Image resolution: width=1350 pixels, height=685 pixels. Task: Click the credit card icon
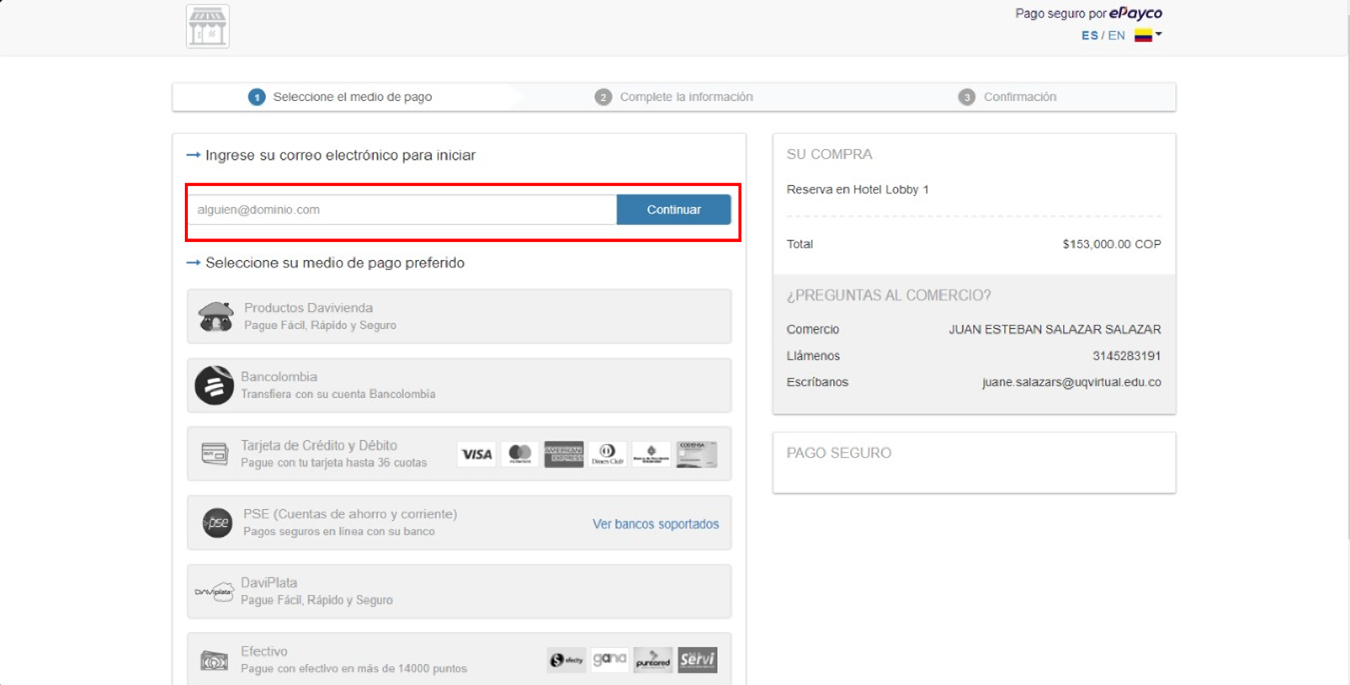click(214, 454)
